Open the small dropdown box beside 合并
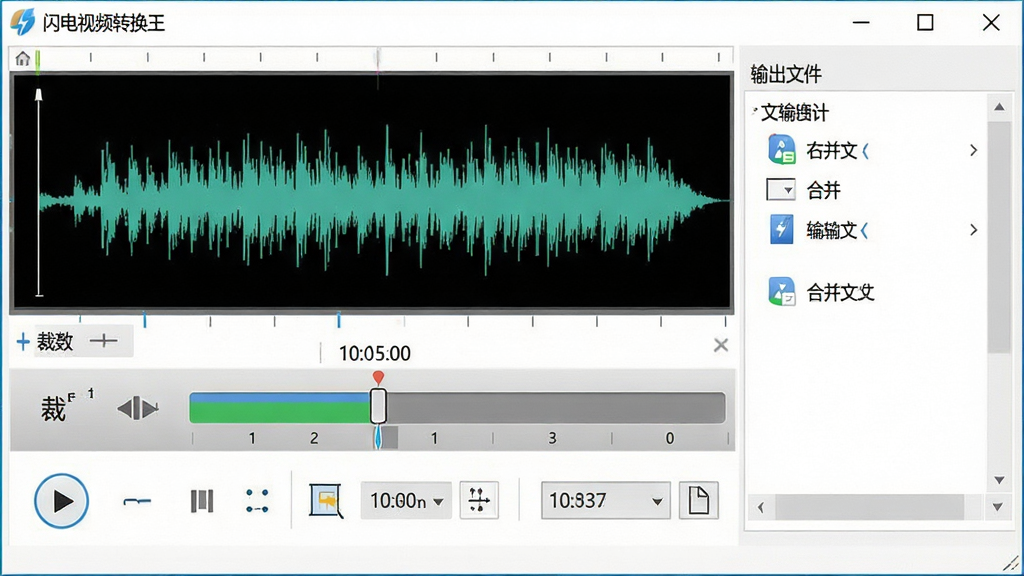1024x576 pixels. [781, 189]
